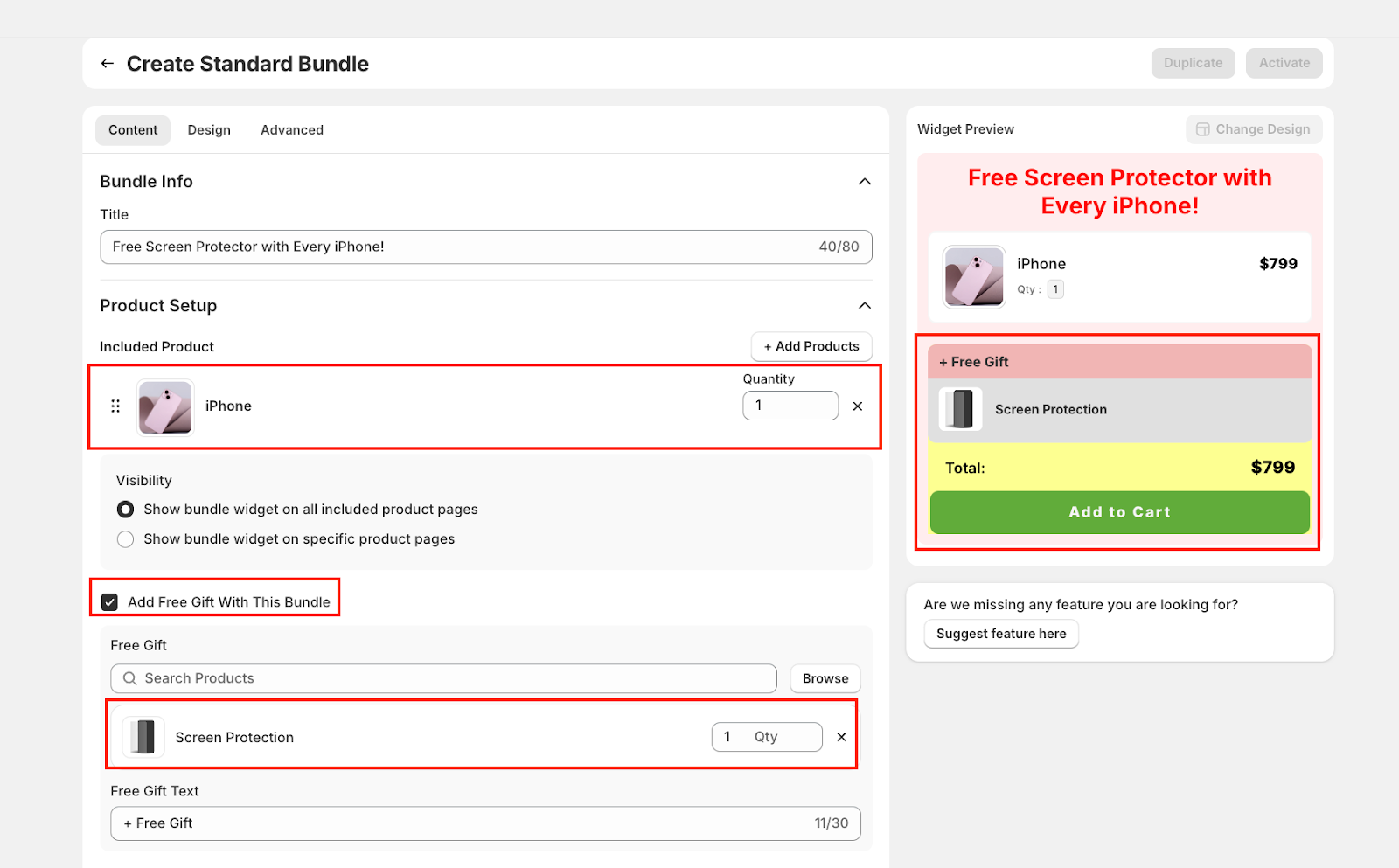Screen dimensions: 1399x868
Task: Collapse the Bundle Info section
Action: click(865, 182)
